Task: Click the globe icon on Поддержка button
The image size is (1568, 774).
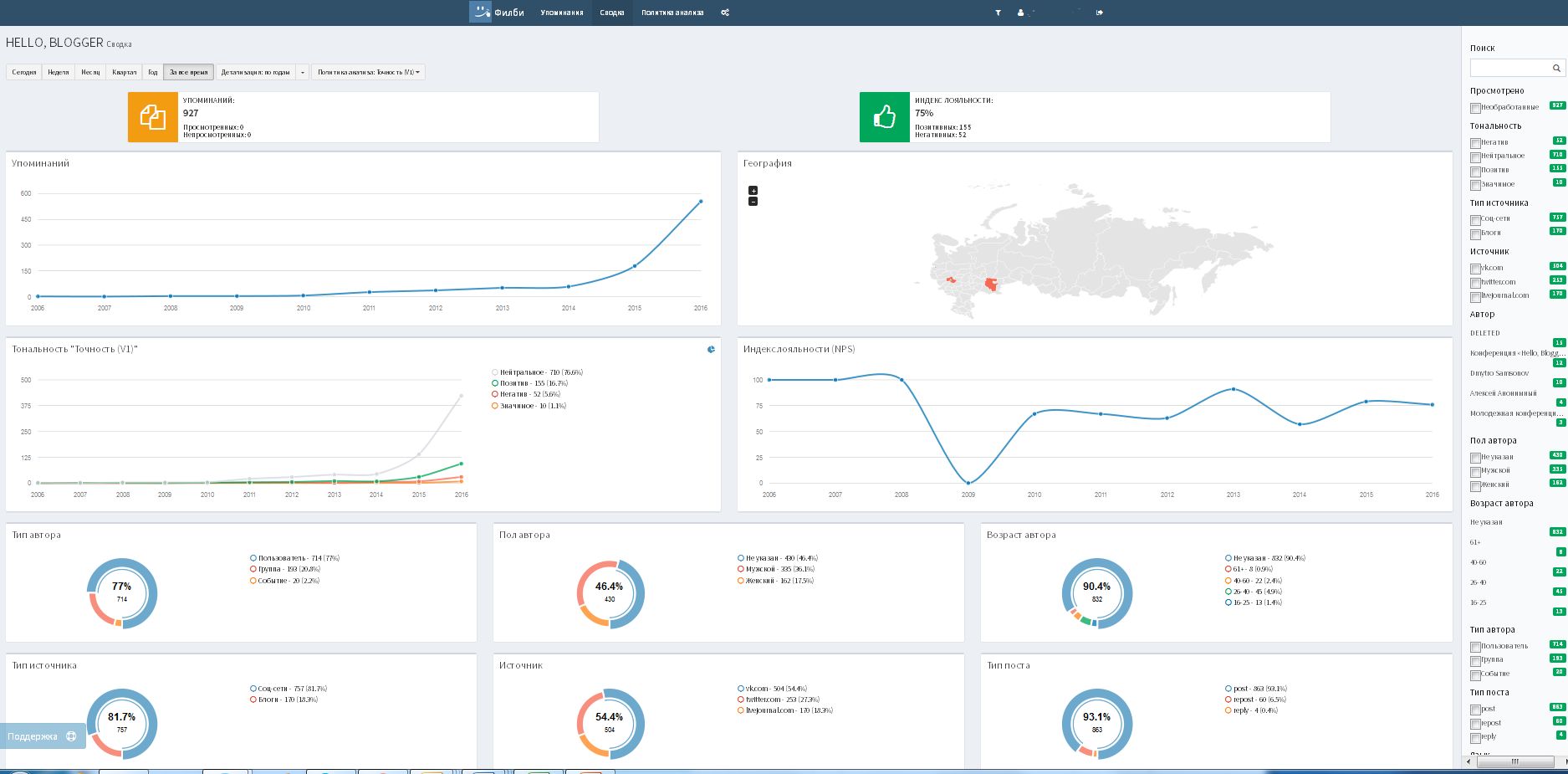Action: point(71,736)
